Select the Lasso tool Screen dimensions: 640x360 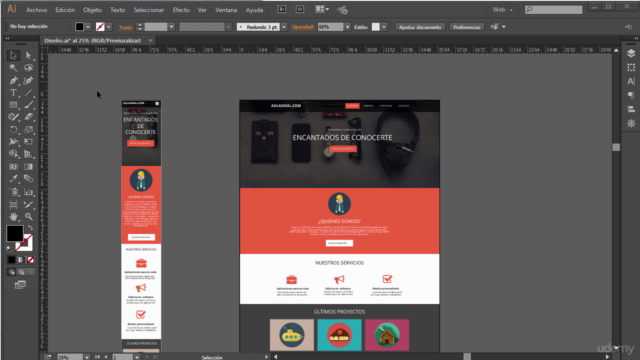(x=28, y=68)
